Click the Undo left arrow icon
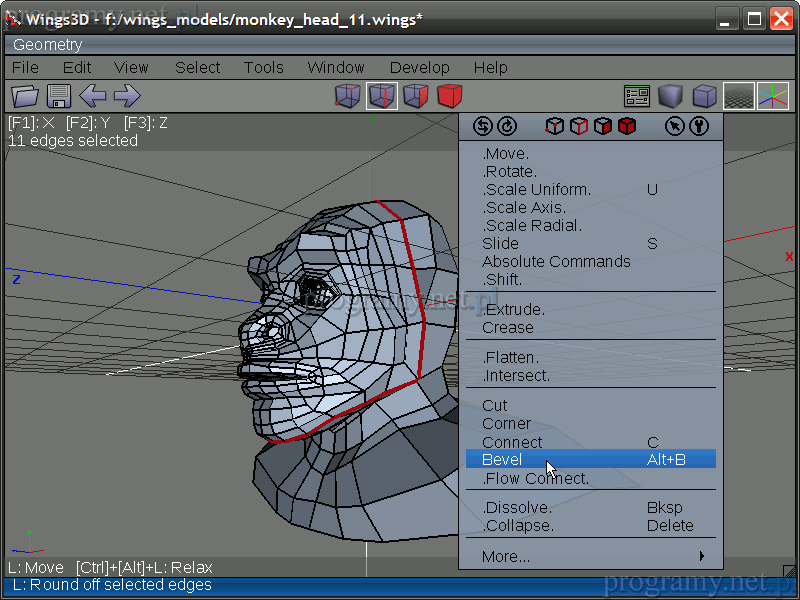The height and width of the screenshot is (600, 800). click(93, 96)
